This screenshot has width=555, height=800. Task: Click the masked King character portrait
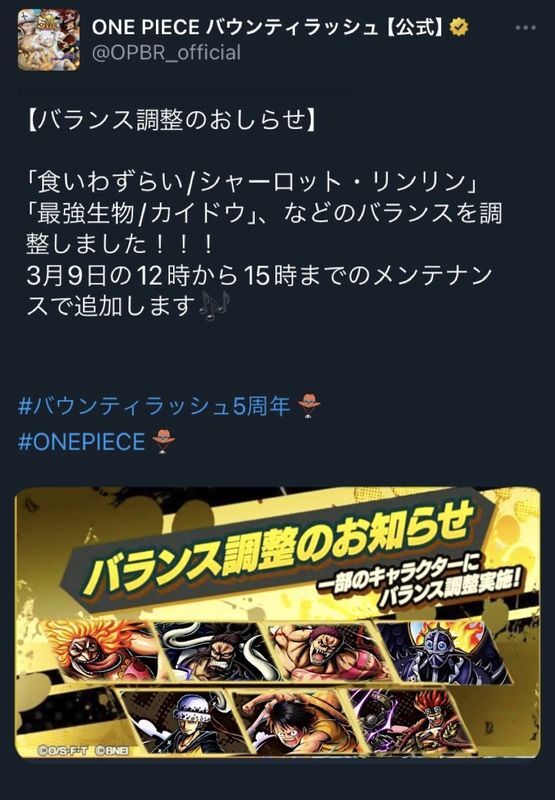click(441, 652)
